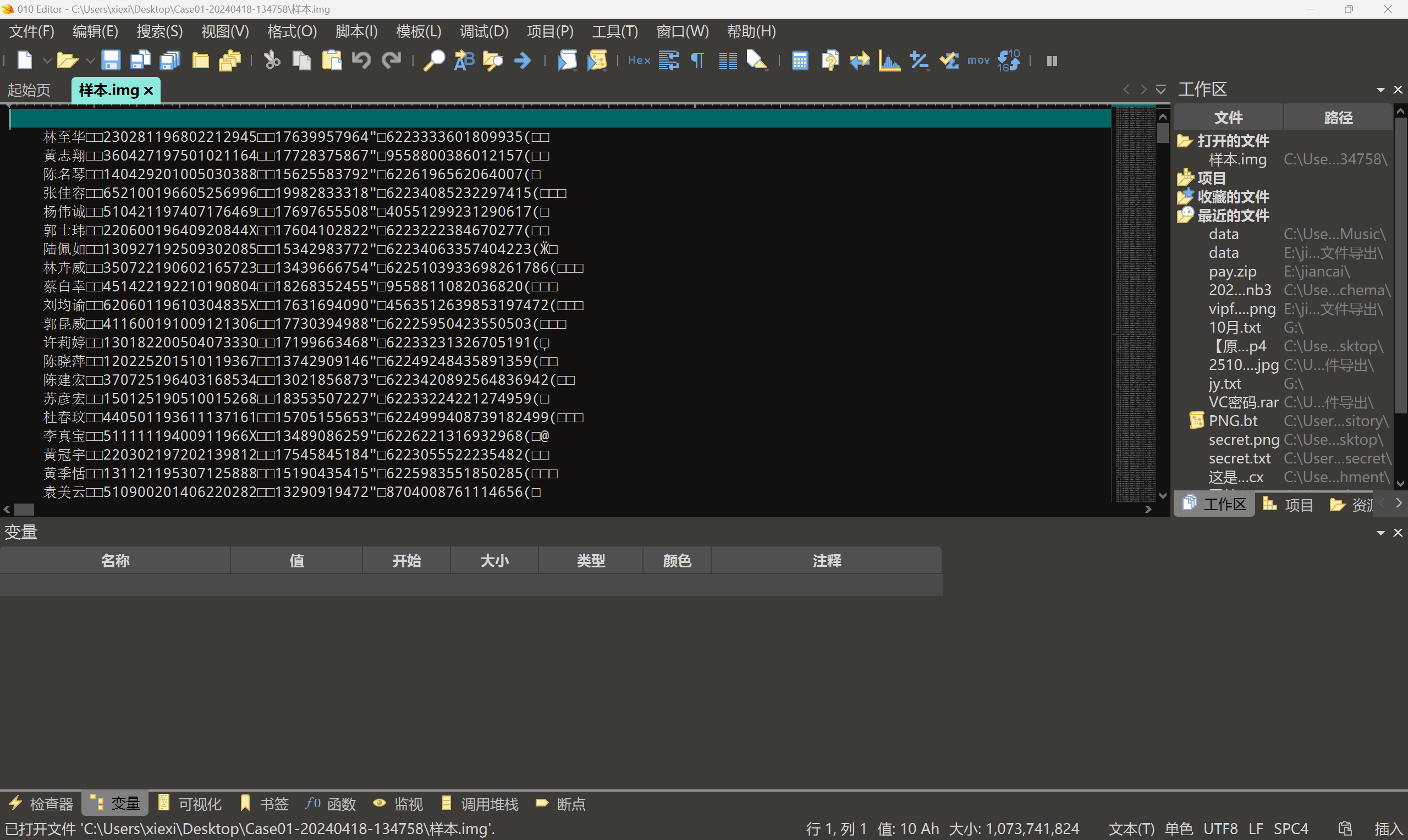Close the 工作区 panel

(1398, 90)
